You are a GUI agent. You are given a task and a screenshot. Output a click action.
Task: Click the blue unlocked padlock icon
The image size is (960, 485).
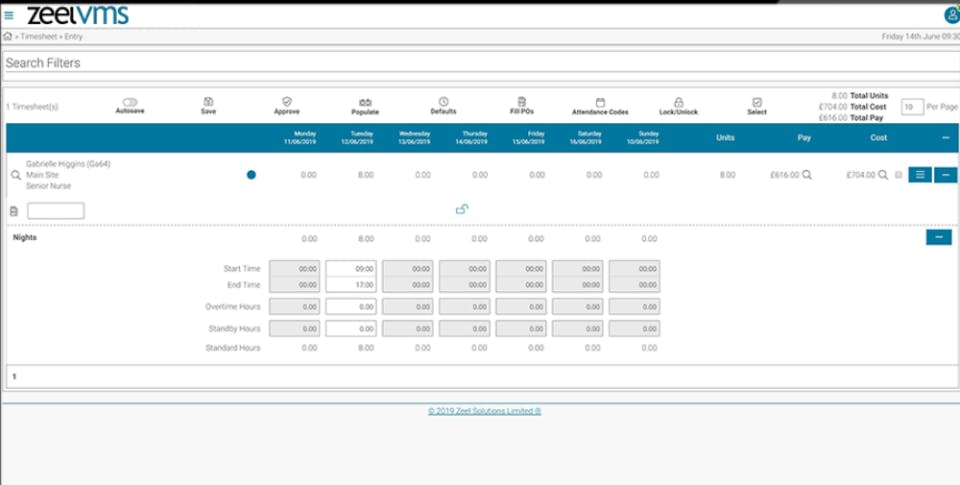point(462,209)
